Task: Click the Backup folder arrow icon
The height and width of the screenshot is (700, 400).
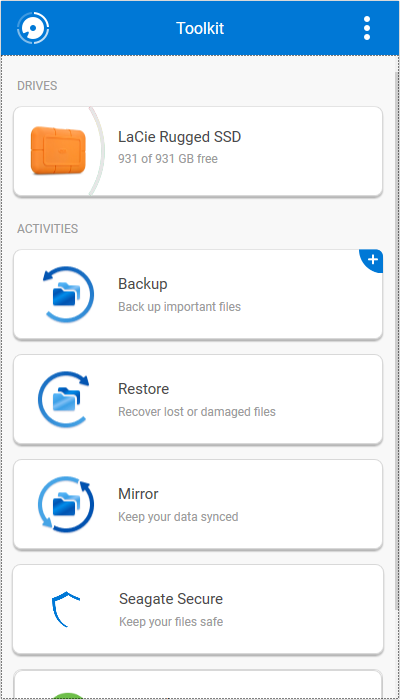Action: (x=68, y=294)
